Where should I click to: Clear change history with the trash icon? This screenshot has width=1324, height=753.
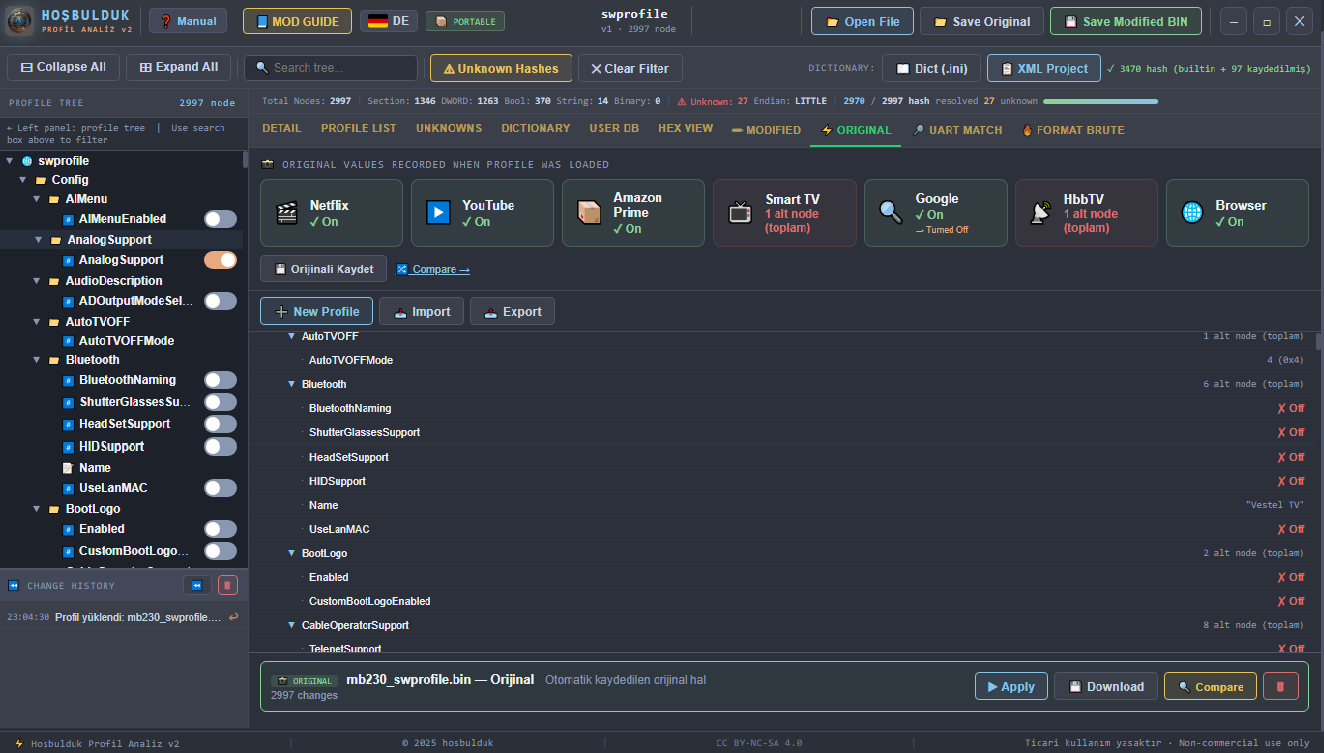pyautogui.click(x=228, y=585)
